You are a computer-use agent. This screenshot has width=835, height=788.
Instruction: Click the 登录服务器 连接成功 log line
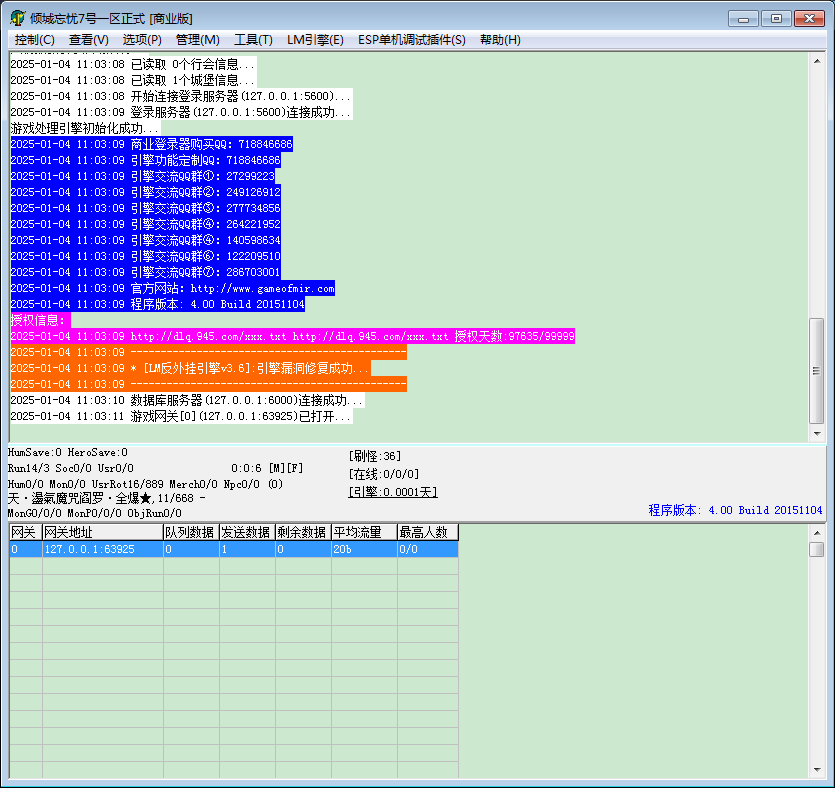coord(181,112)
